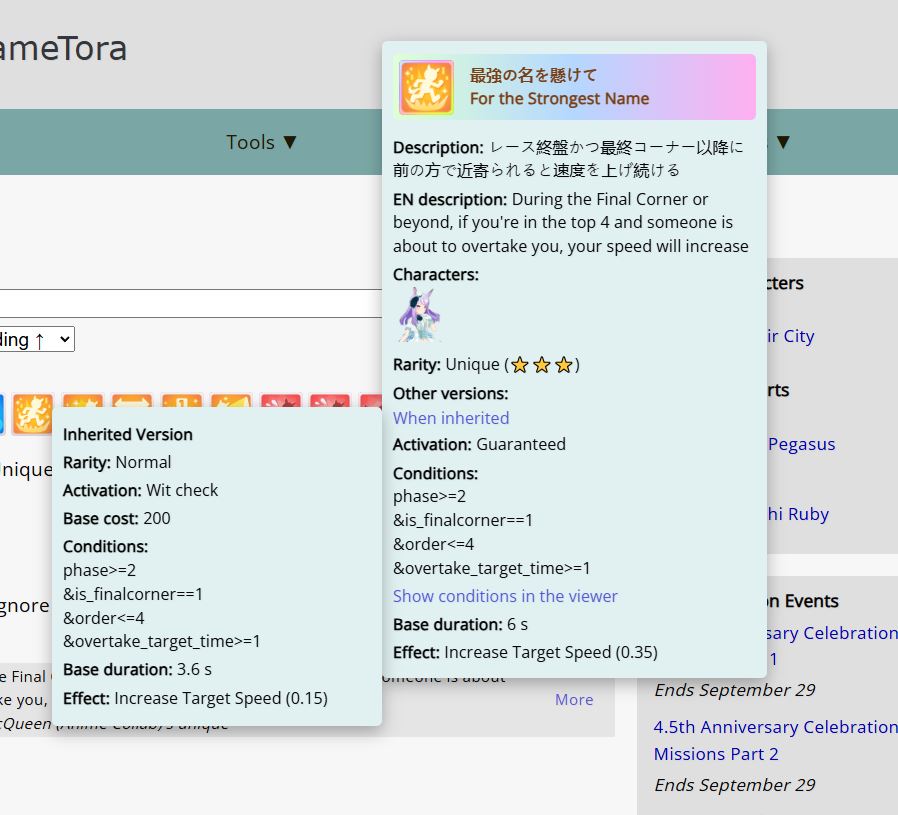Click the 'Inherited Version' heading
The image size is (898, 815).
coord(128,434)
